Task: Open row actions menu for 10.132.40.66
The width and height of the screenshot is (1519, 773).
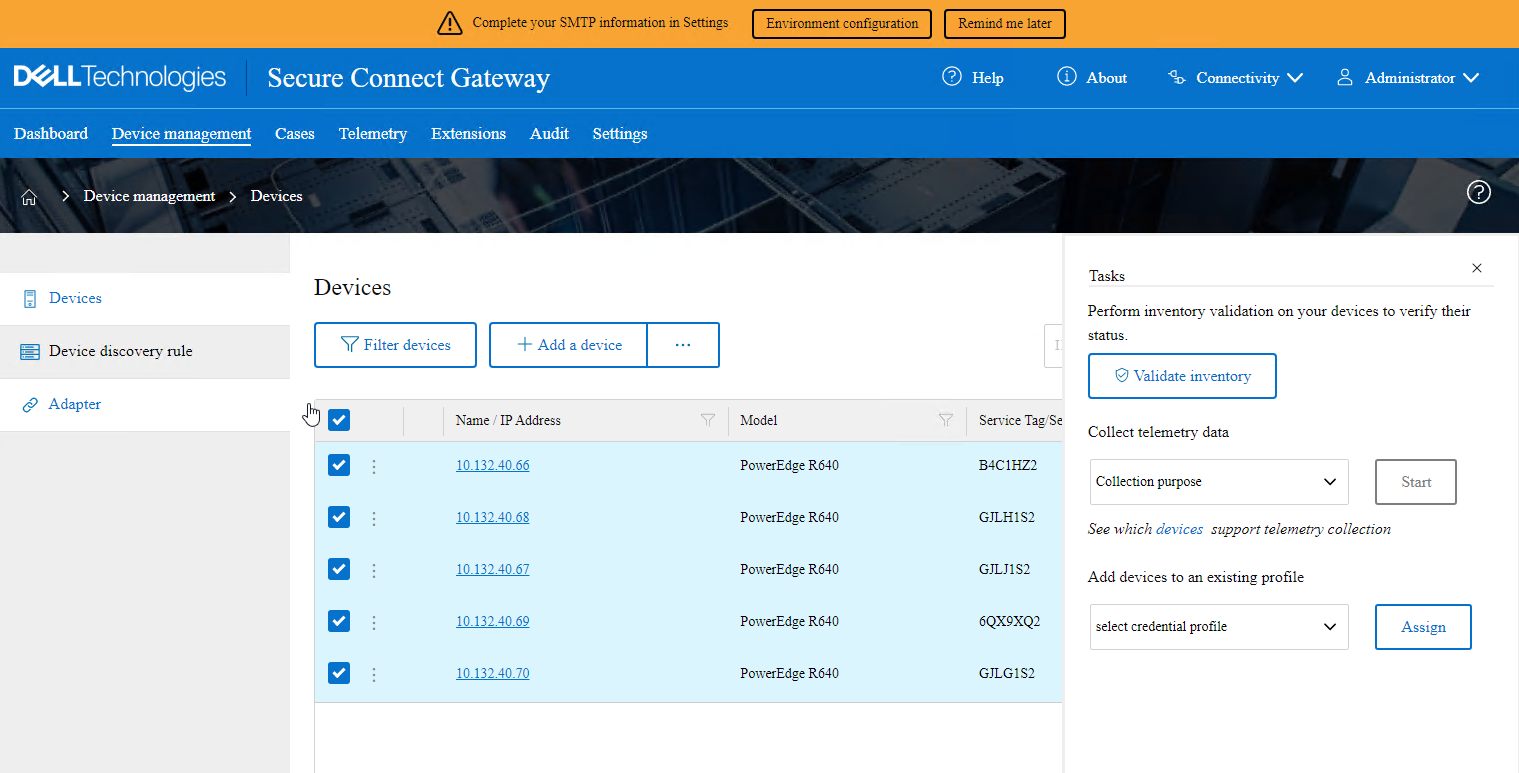Action: [x=374, y=466]
